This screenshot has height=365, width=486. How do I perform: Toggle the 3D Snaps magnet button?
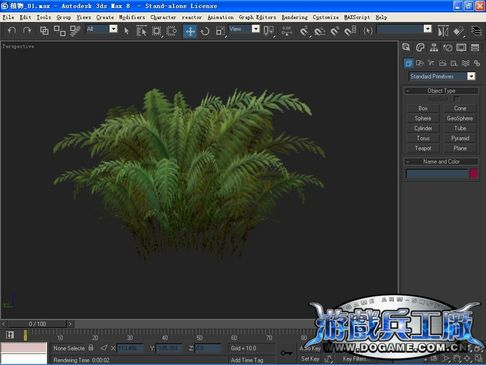(304, 31)
